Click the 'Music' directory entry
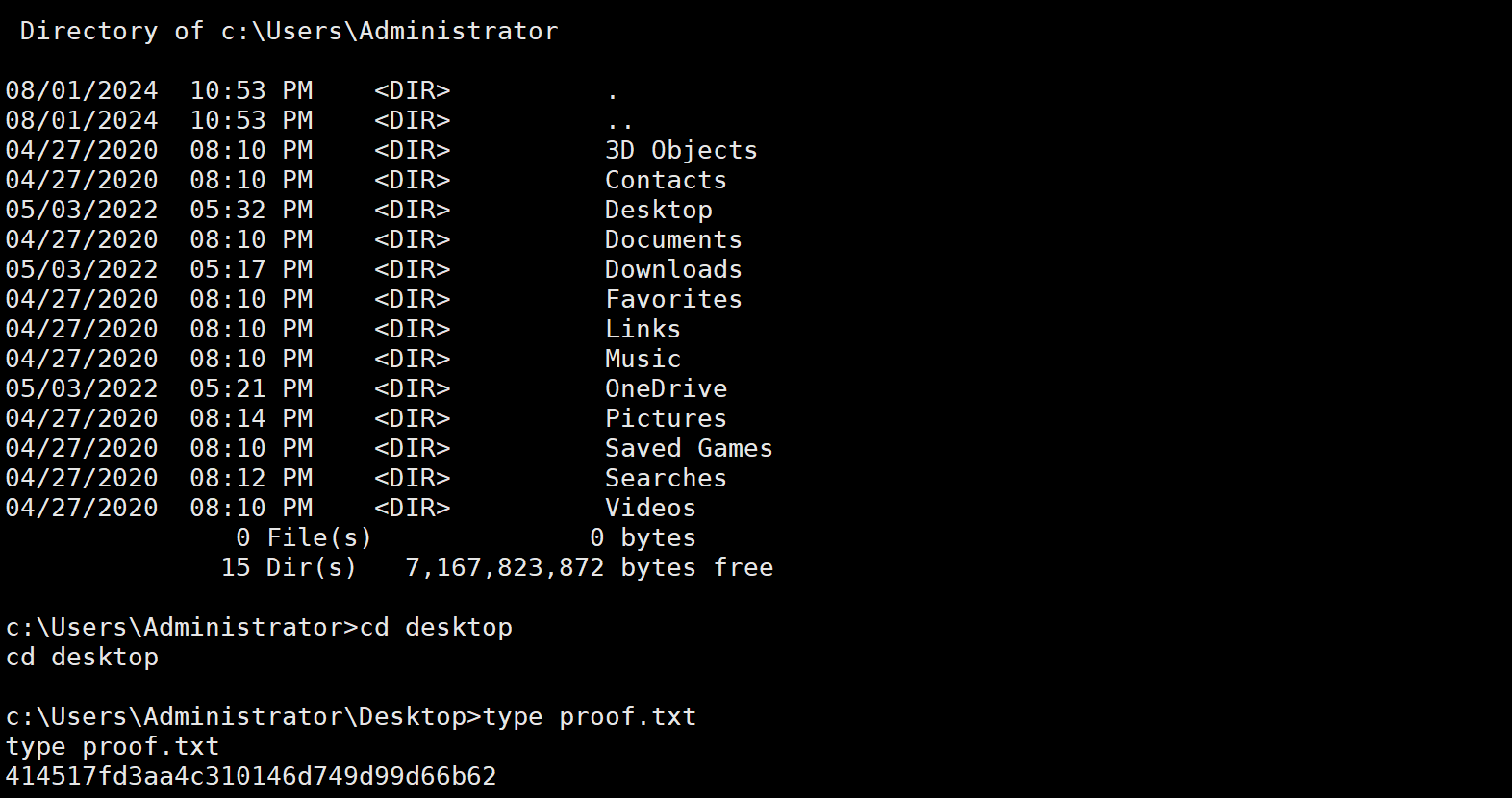 (643, 360)
